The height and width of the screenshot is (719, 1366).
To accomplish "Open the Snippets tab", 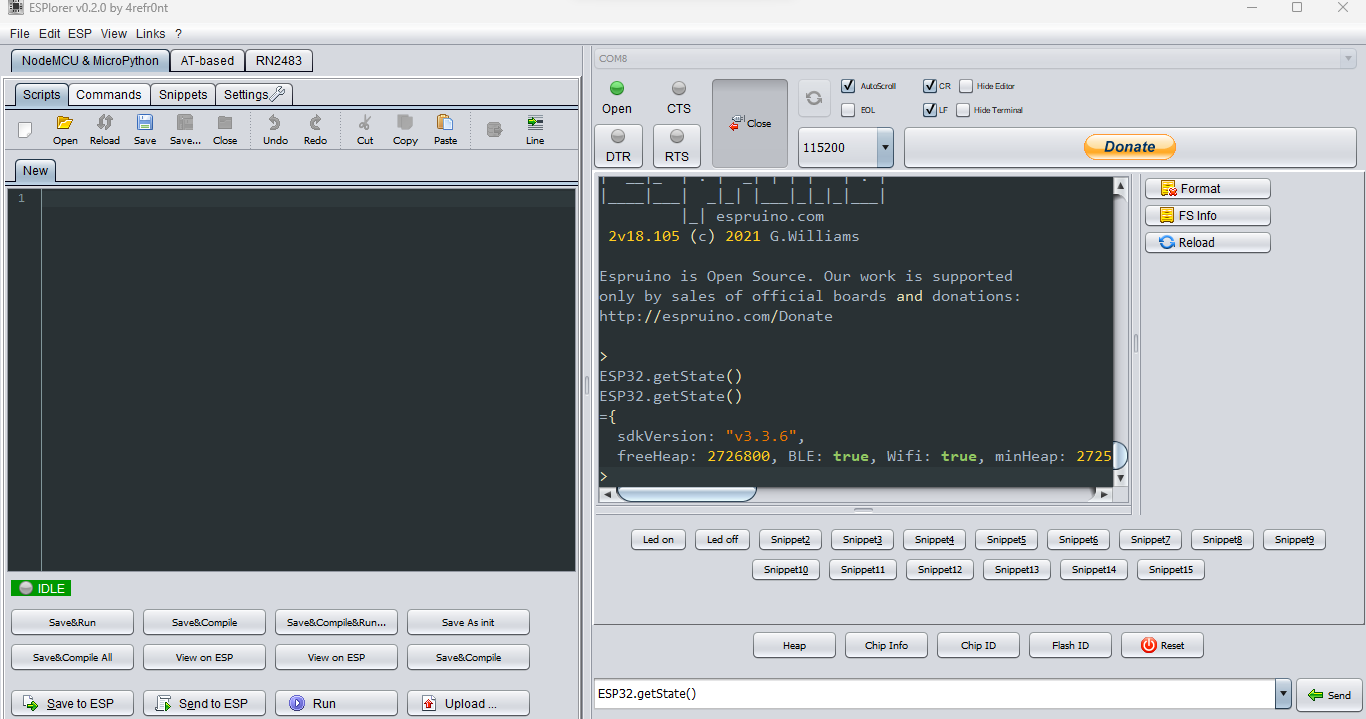I will pyautogui.click(x=183, y=95).
